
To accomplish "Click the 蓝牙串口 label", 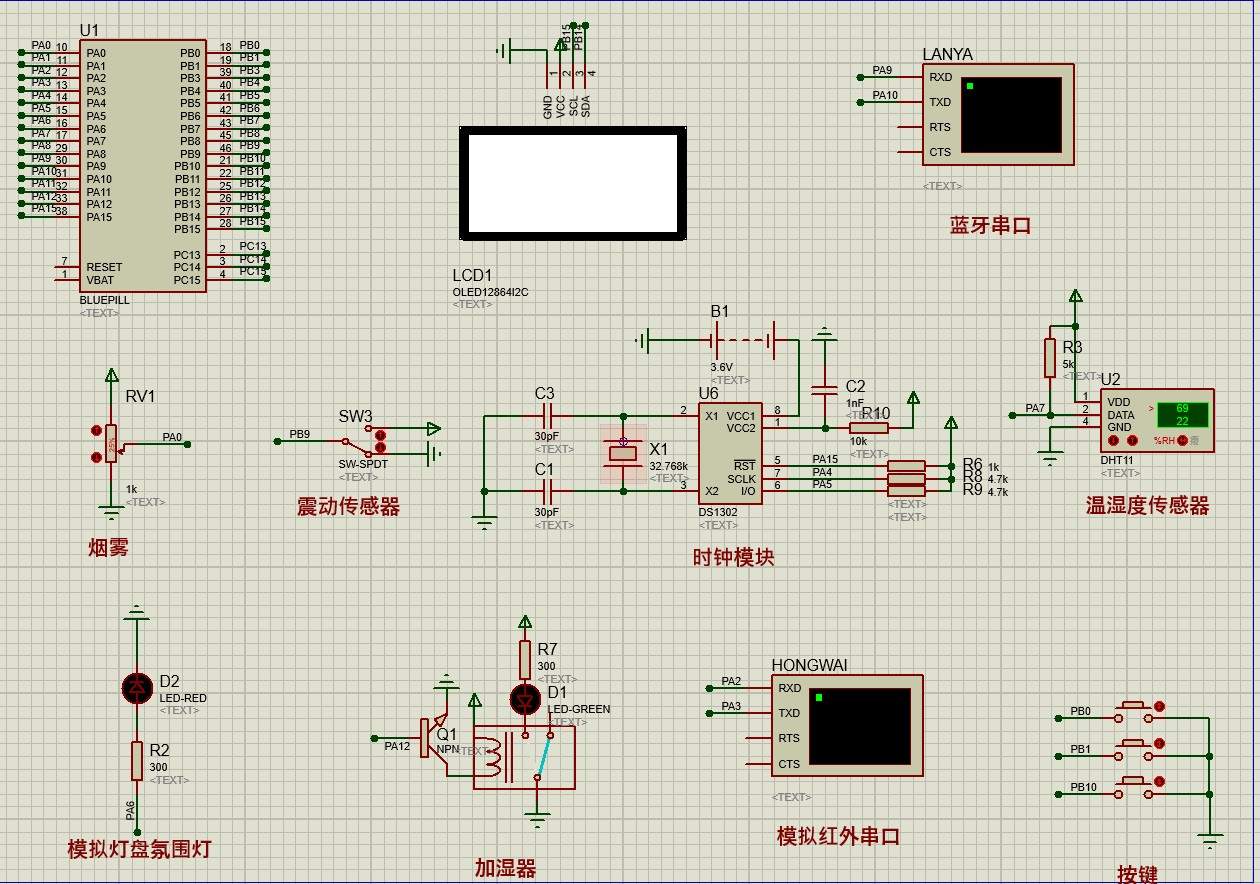I will click(990, 226).
